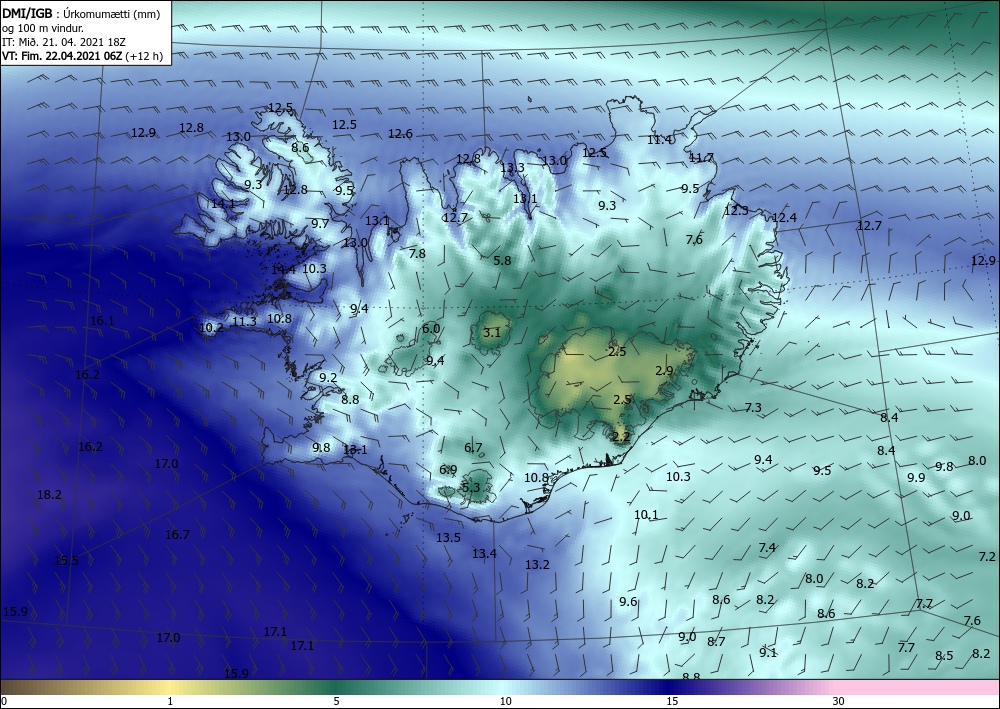Image resolution: width=1000 pixels, height=709 pixels.
Task: Click the 12.6 value on the map
Action: click(x=401, y=134)
